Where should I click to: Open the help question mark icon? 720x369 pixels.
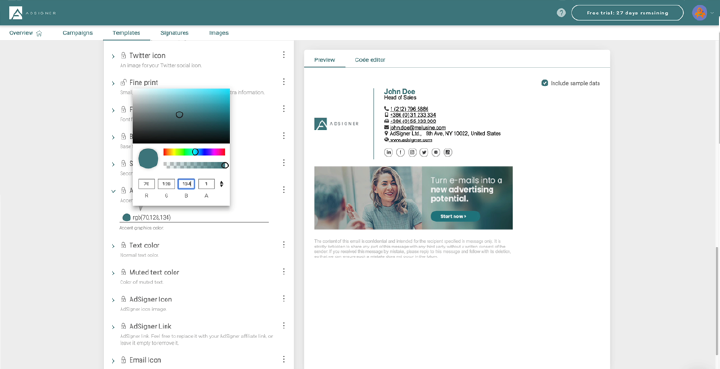click(561, 13)
